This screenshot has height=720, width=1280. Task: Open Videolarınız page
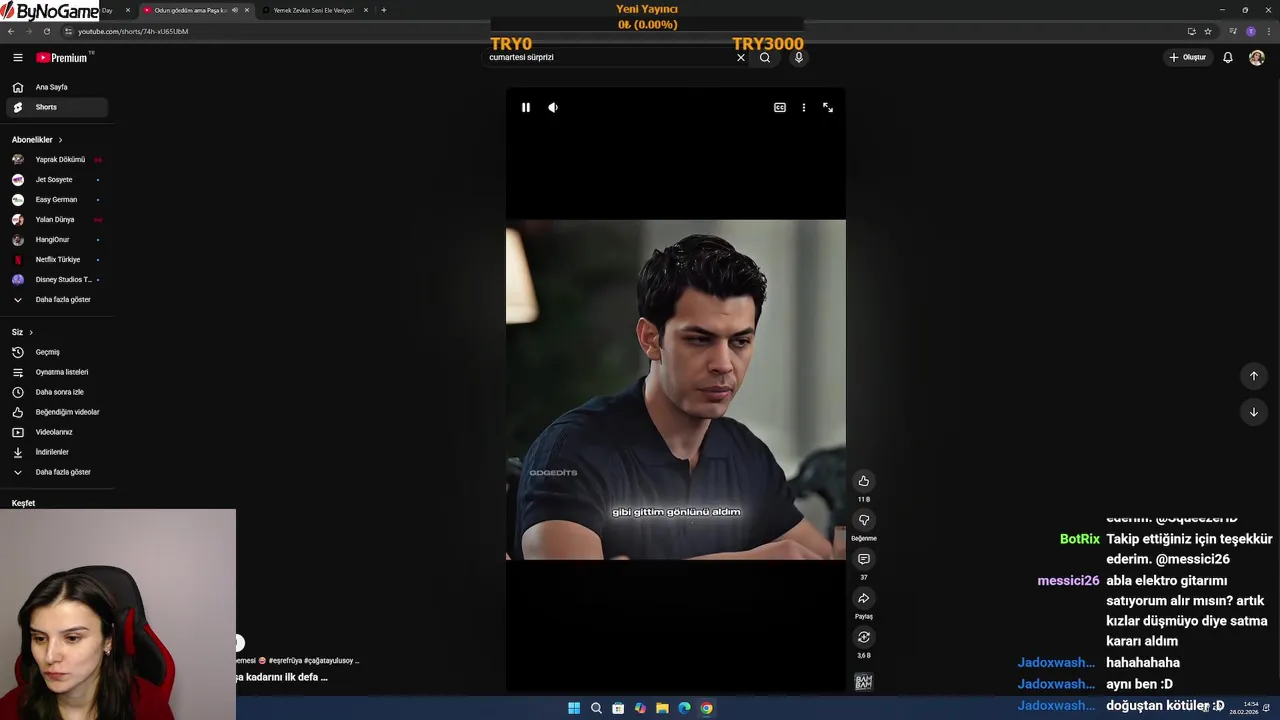(x=57, y=432)
